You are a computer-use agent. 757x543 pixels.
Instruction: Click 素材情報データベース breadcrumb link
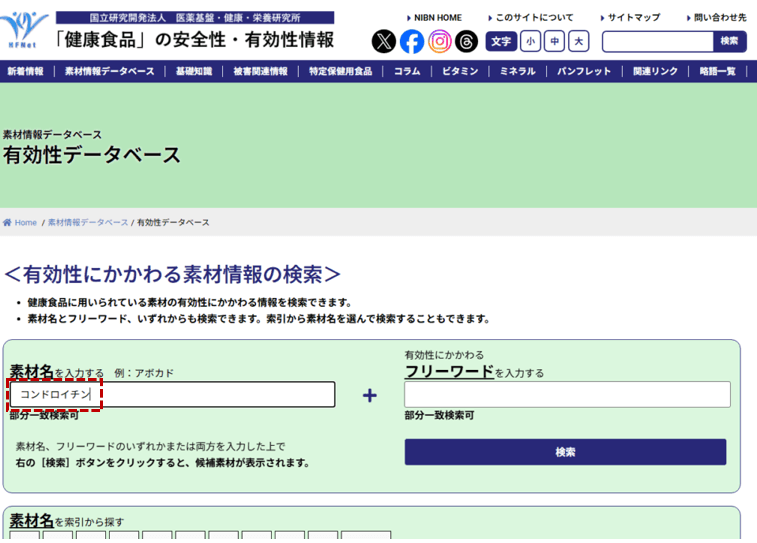point(88,223)
